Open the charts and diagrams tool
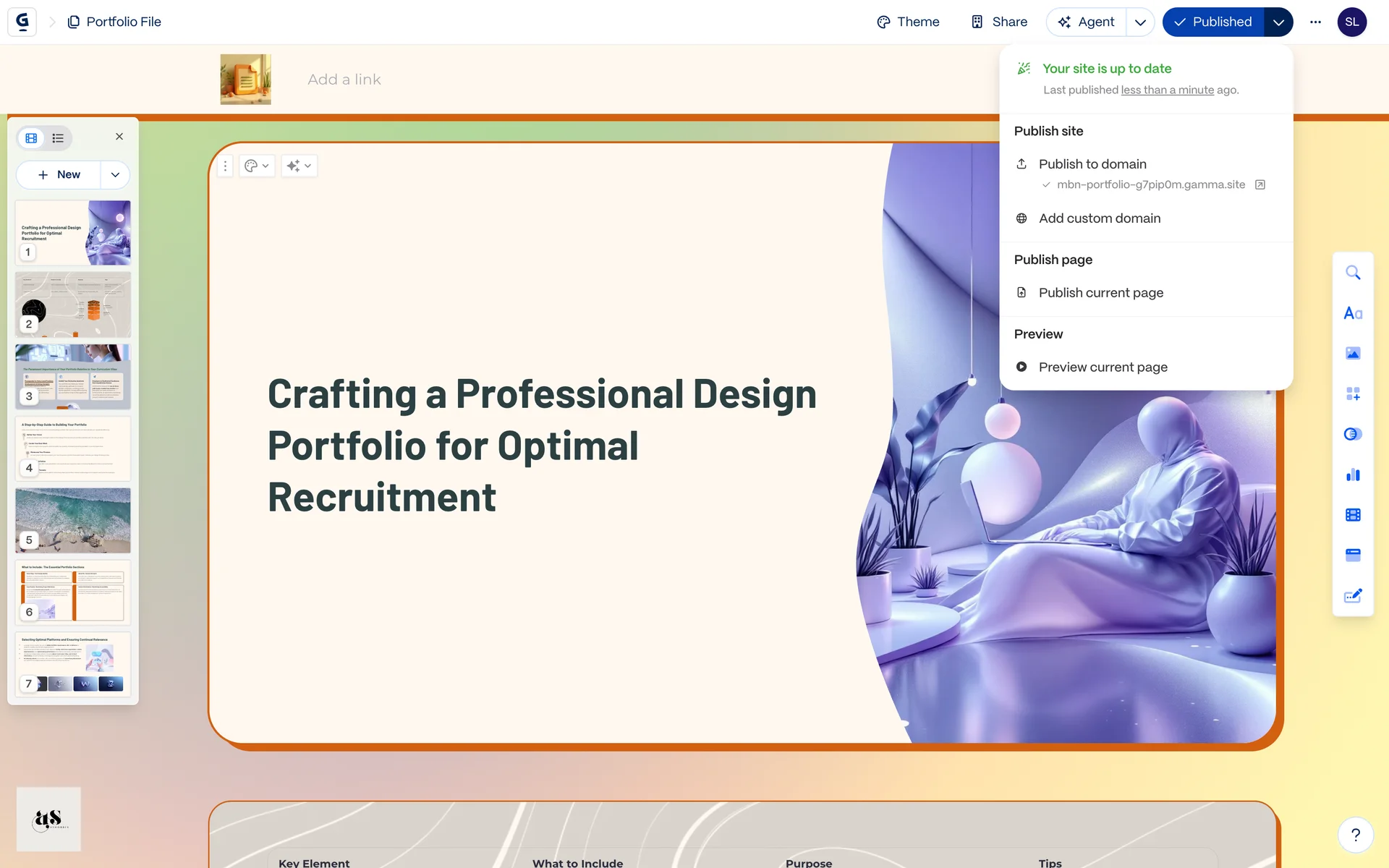 click(1352, 475)
